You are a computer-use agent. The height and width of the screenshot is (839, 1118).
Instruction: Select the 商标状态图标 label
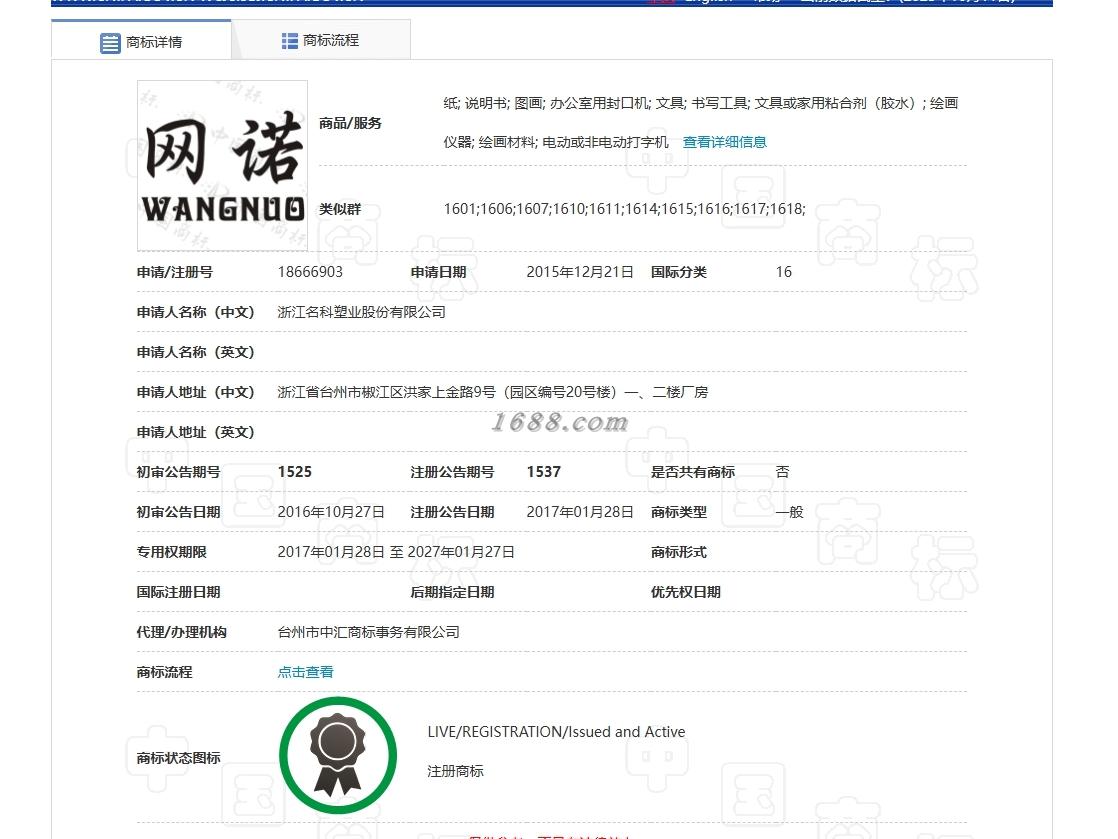pyautogui.click(x=178, y=758)
